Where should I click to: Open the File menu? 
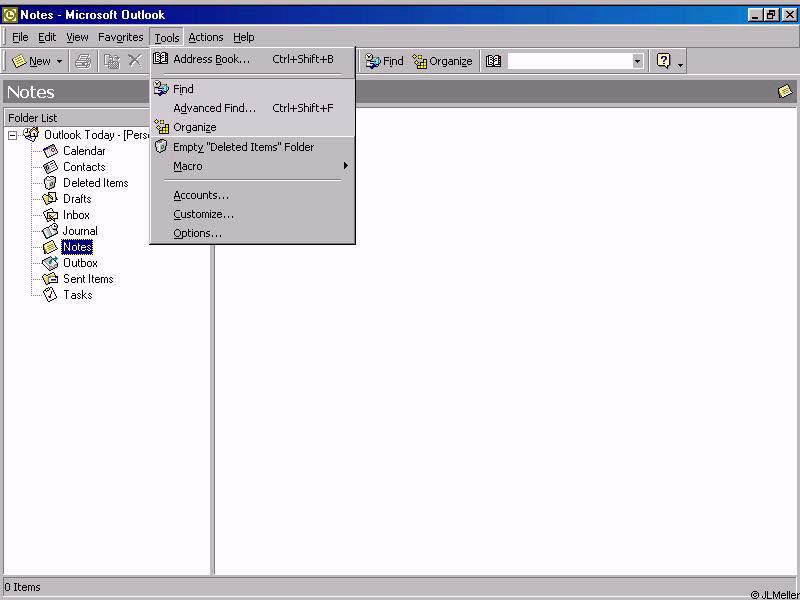20,37
